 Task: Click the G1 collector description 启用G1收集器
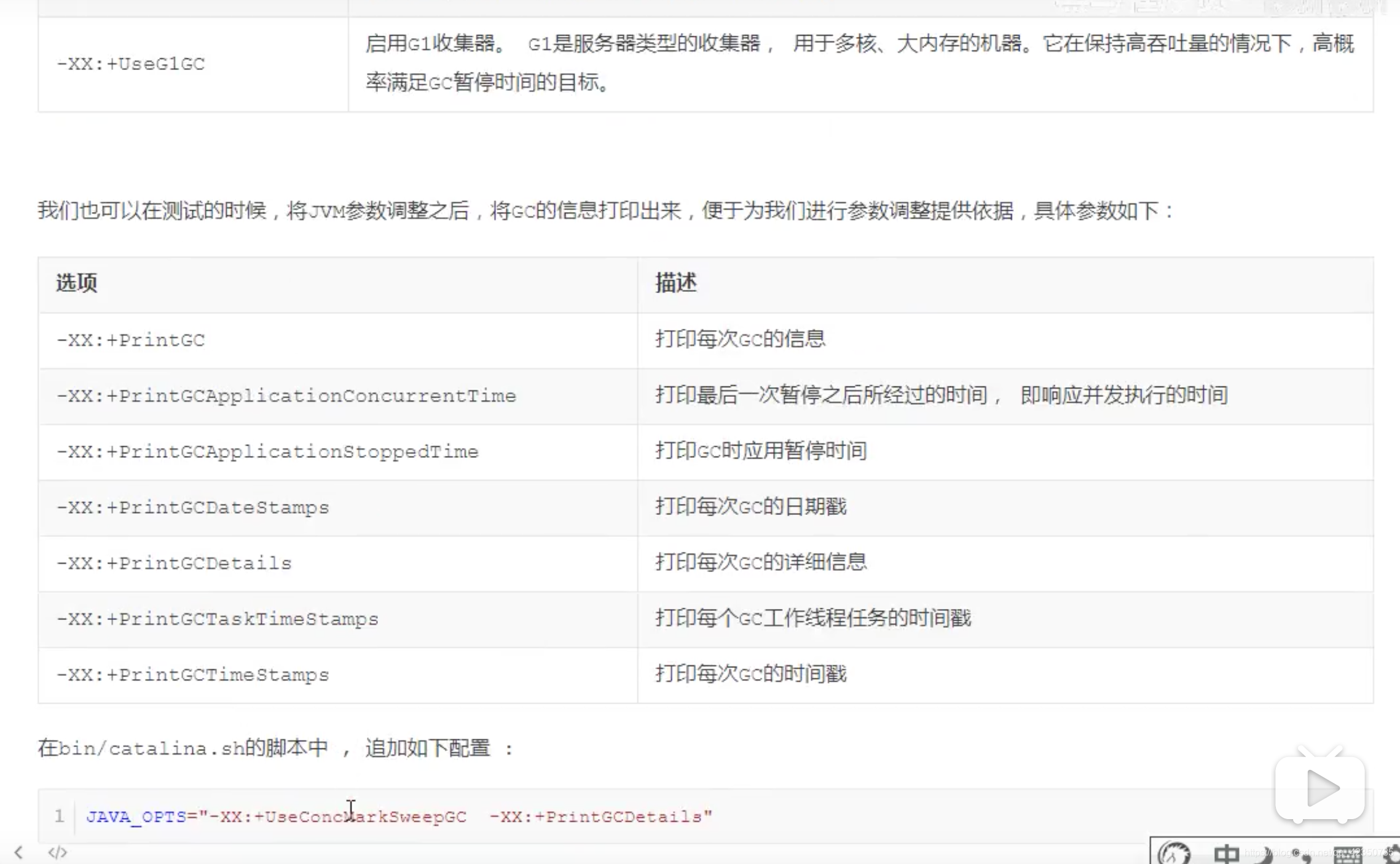[x=860, y=63]
